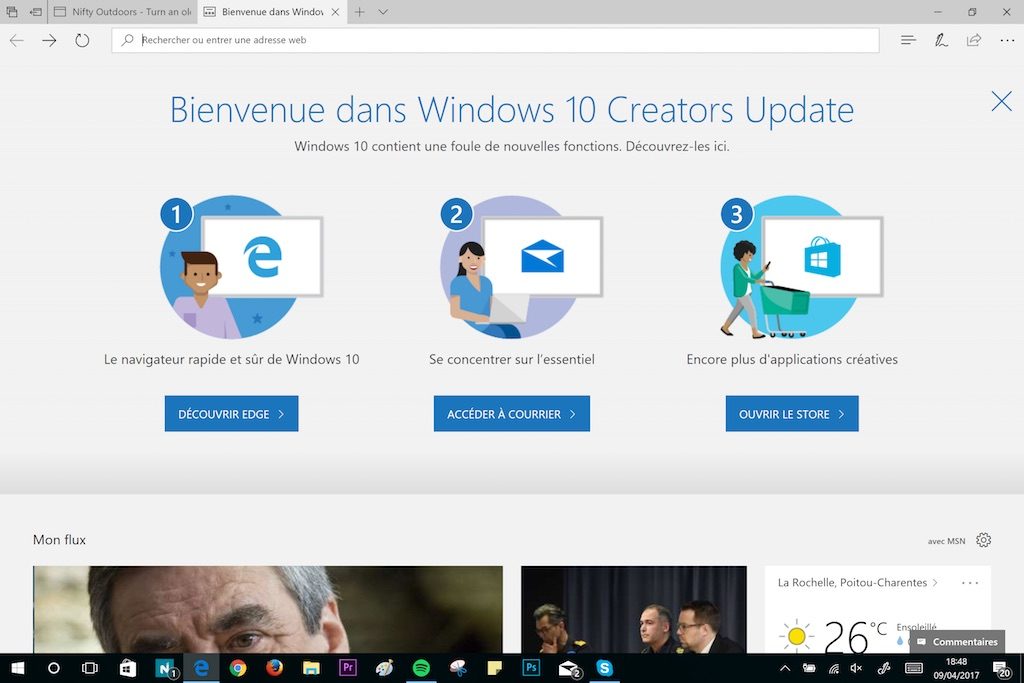Open the Edge Hub panel
The width and height of the screenshot is (1024, 683).
(x=908, y=40)
